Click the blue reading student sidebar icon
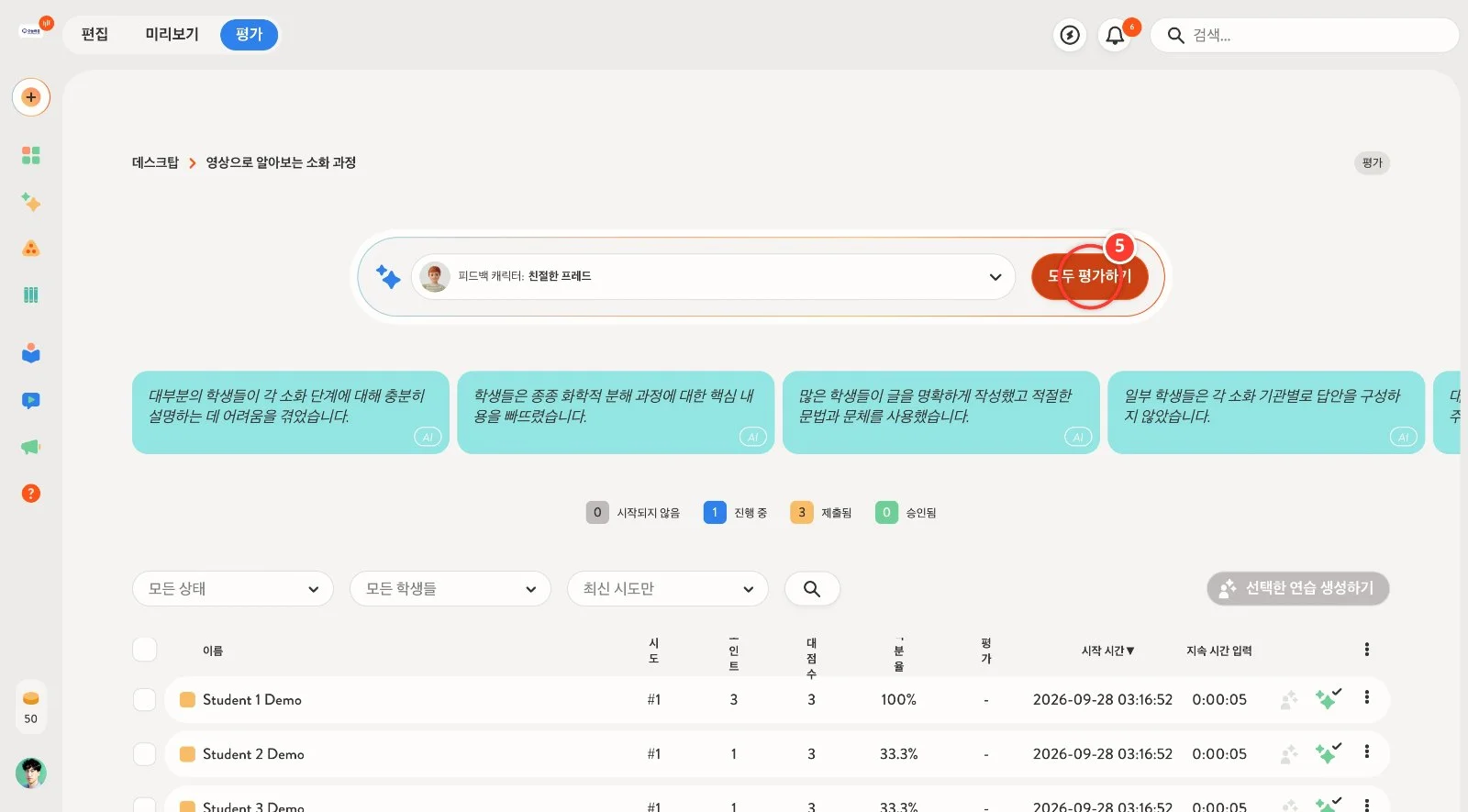 pyautogui.click(x=31, y=353)
